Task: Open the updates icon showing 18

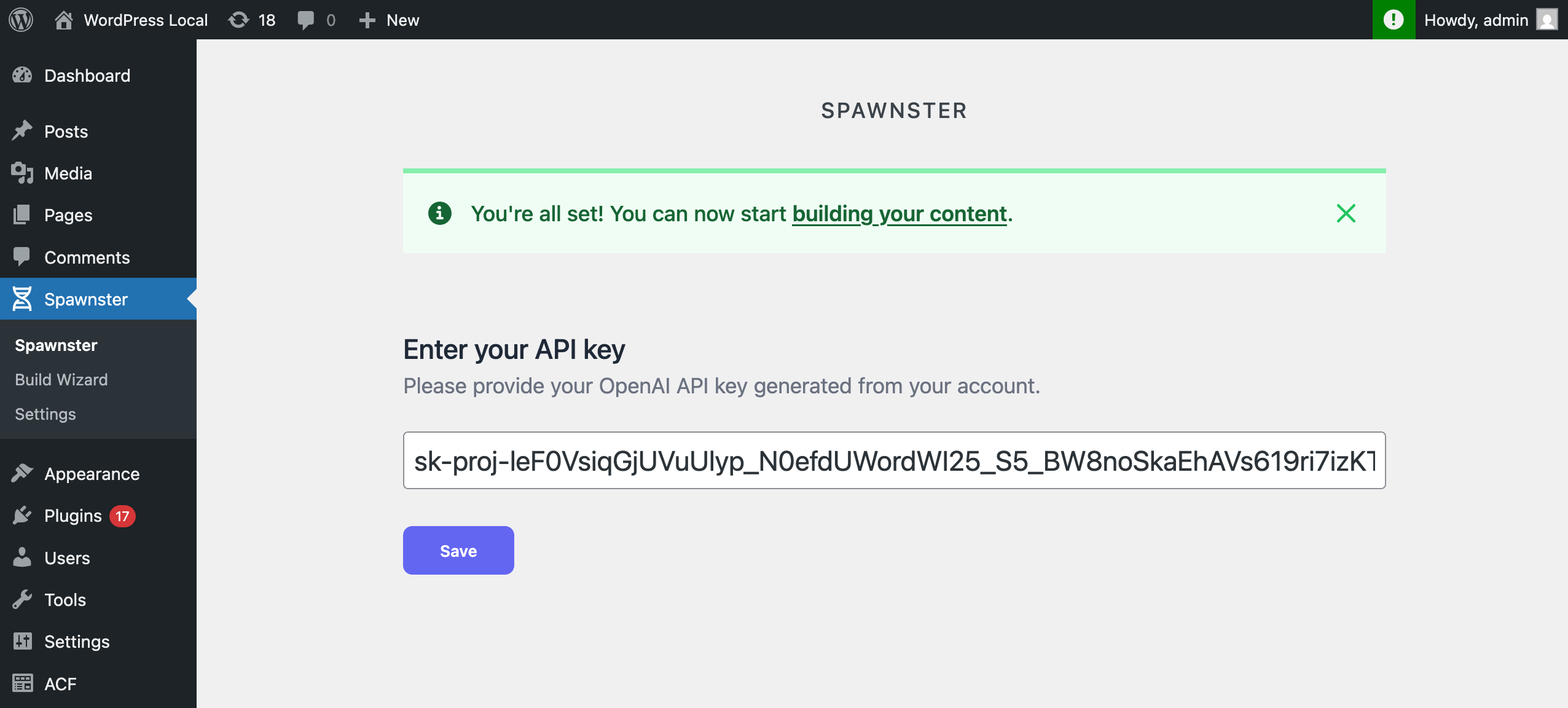Action: [238, 20]
